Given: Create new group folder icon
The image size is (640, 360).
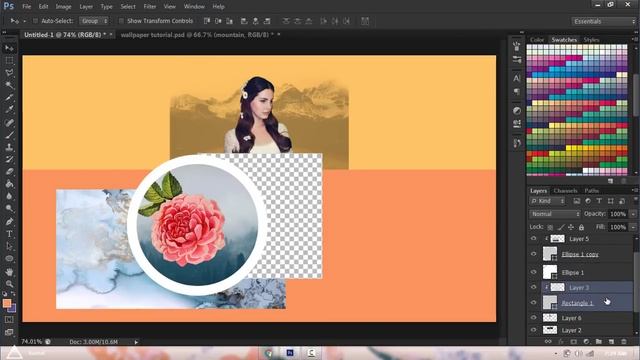Looking at the screenshot, I should point(598,341).
